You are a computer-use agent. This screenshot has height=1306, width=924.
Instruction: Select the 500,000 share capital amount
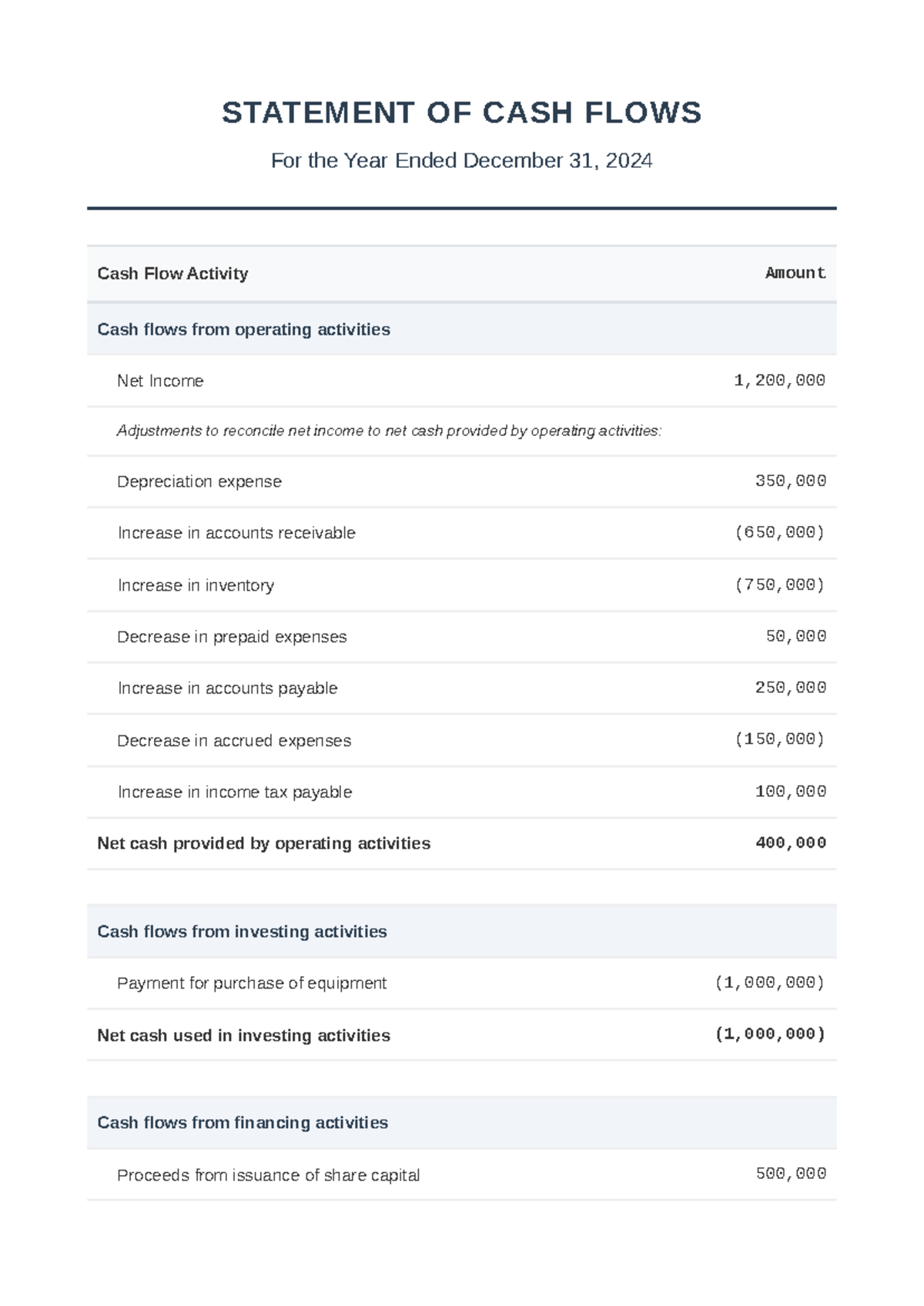pos(791,1174)
